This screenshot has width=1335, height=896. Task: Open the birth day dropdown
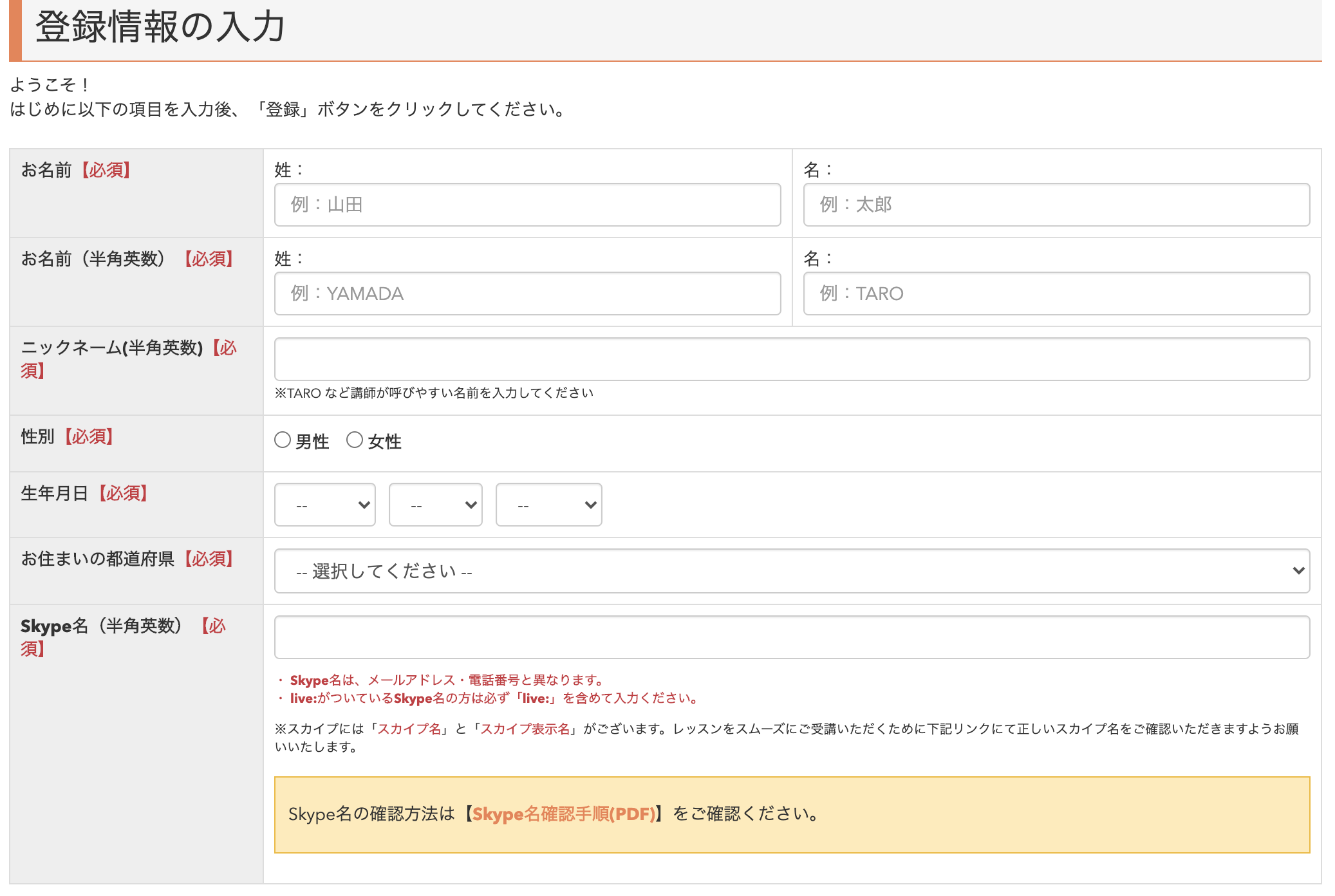point(548,505)
